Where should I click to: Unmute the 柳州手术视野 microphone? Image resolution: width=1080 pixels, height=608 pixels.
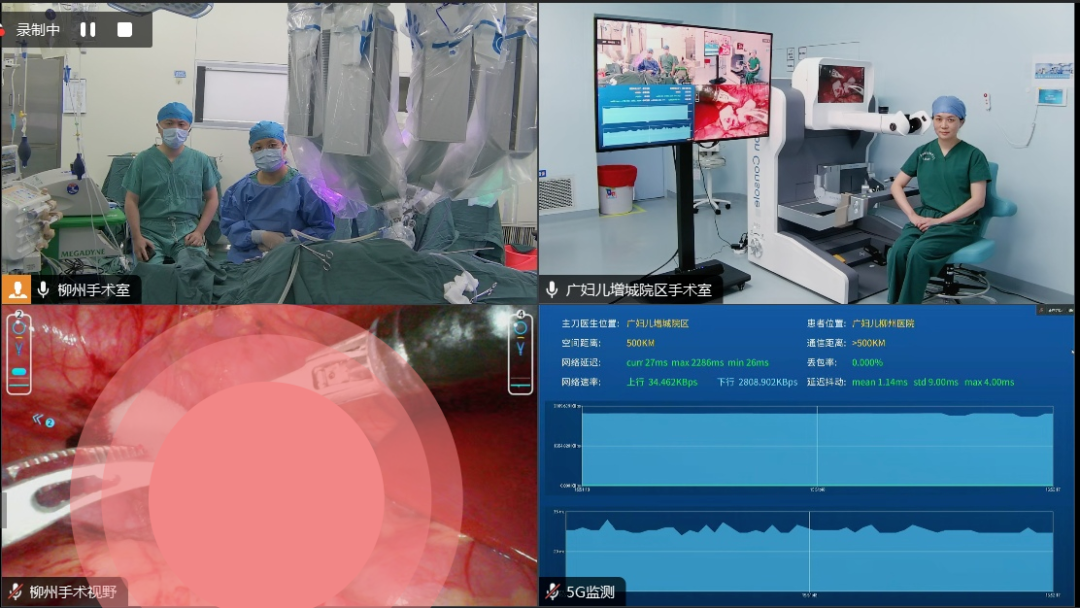pyautogui.click(x=16, y=592)
